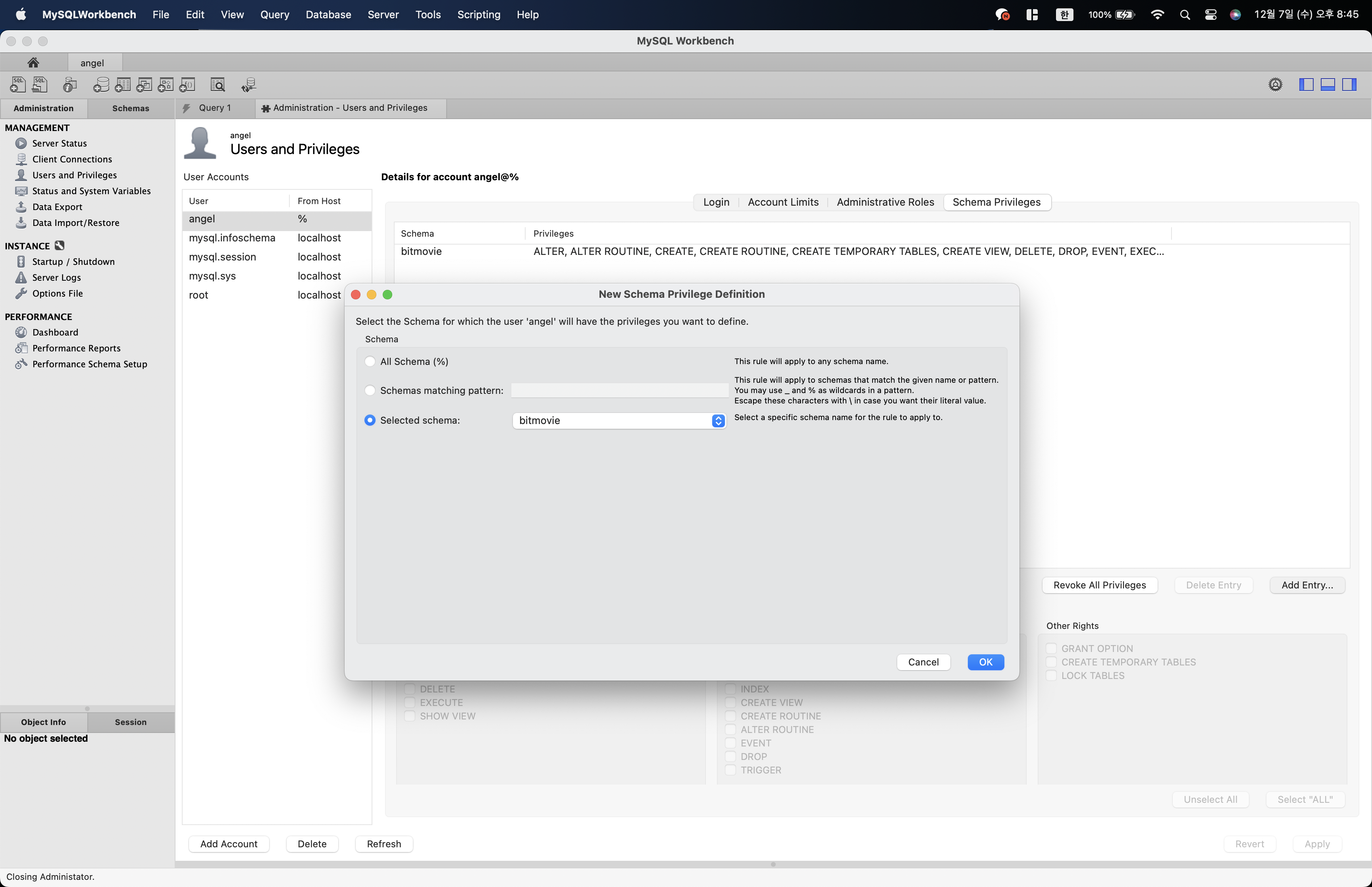Select mysql.session user account row
The image size is (1372, 887).
277,257
